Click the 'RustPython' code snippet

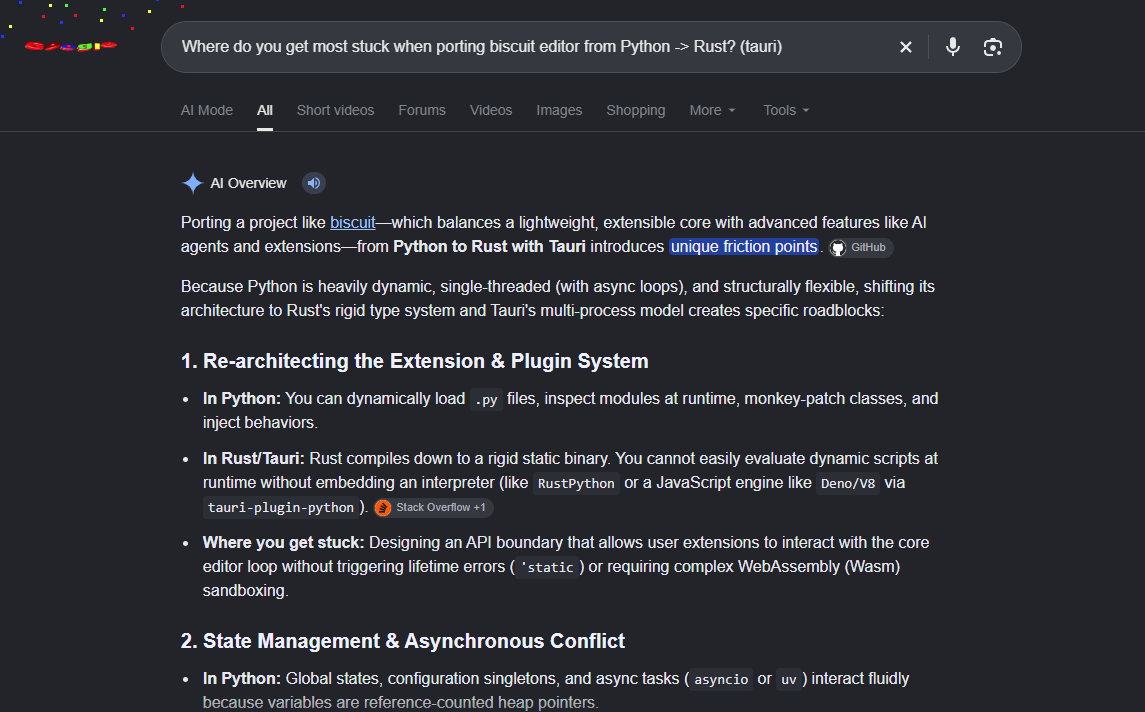576,483
